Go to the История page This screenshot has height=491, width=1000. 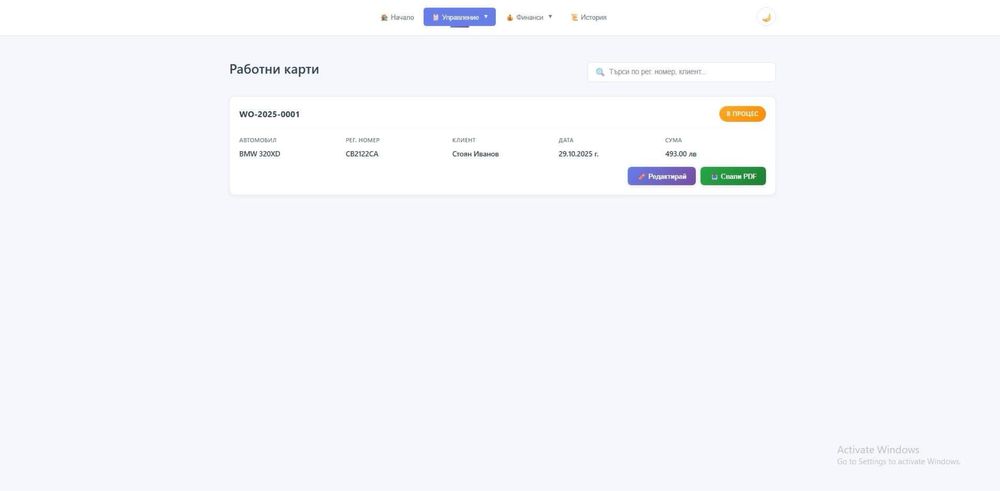coord(589,17)
